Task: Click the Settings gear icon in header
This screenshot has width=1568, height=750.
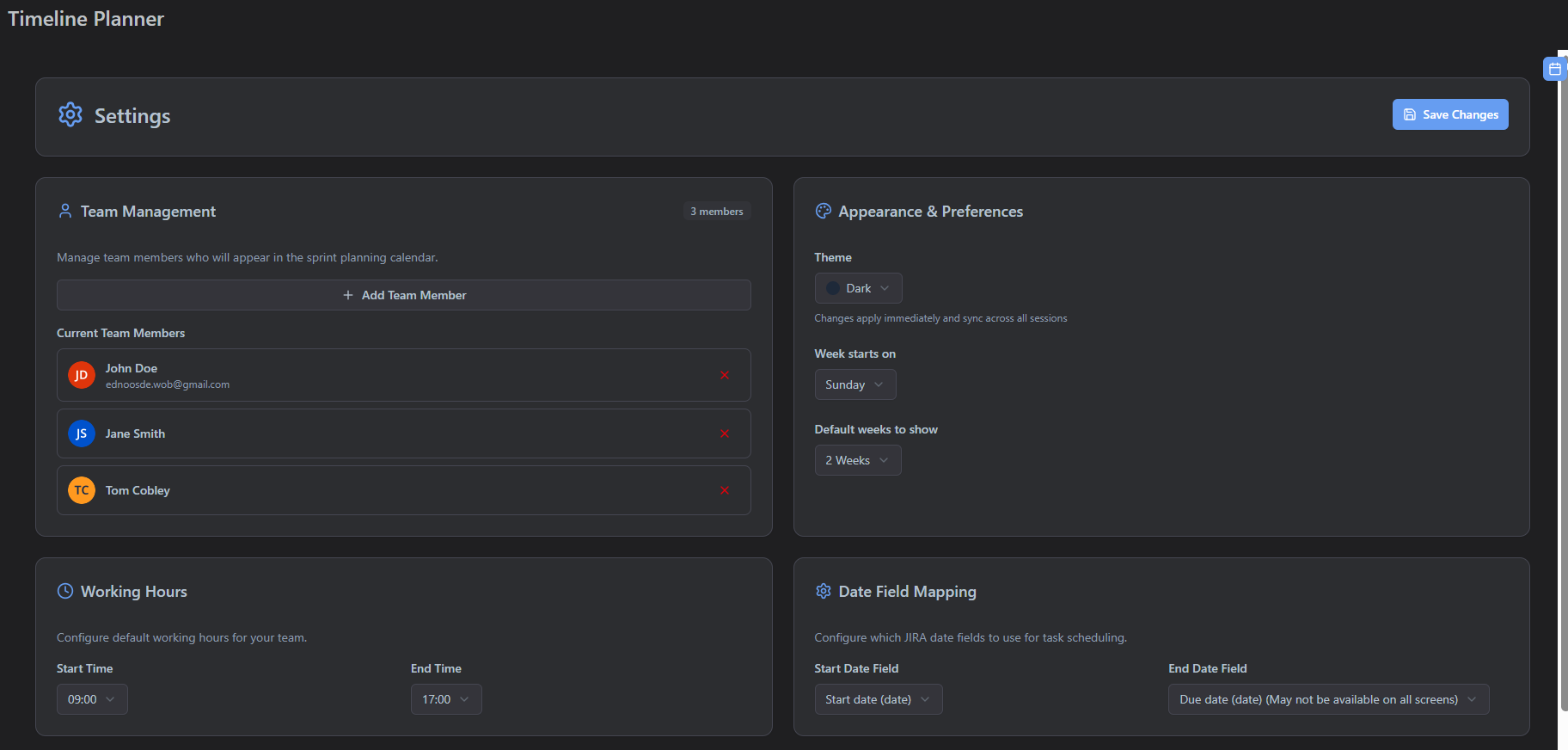Action: [70, 115]
